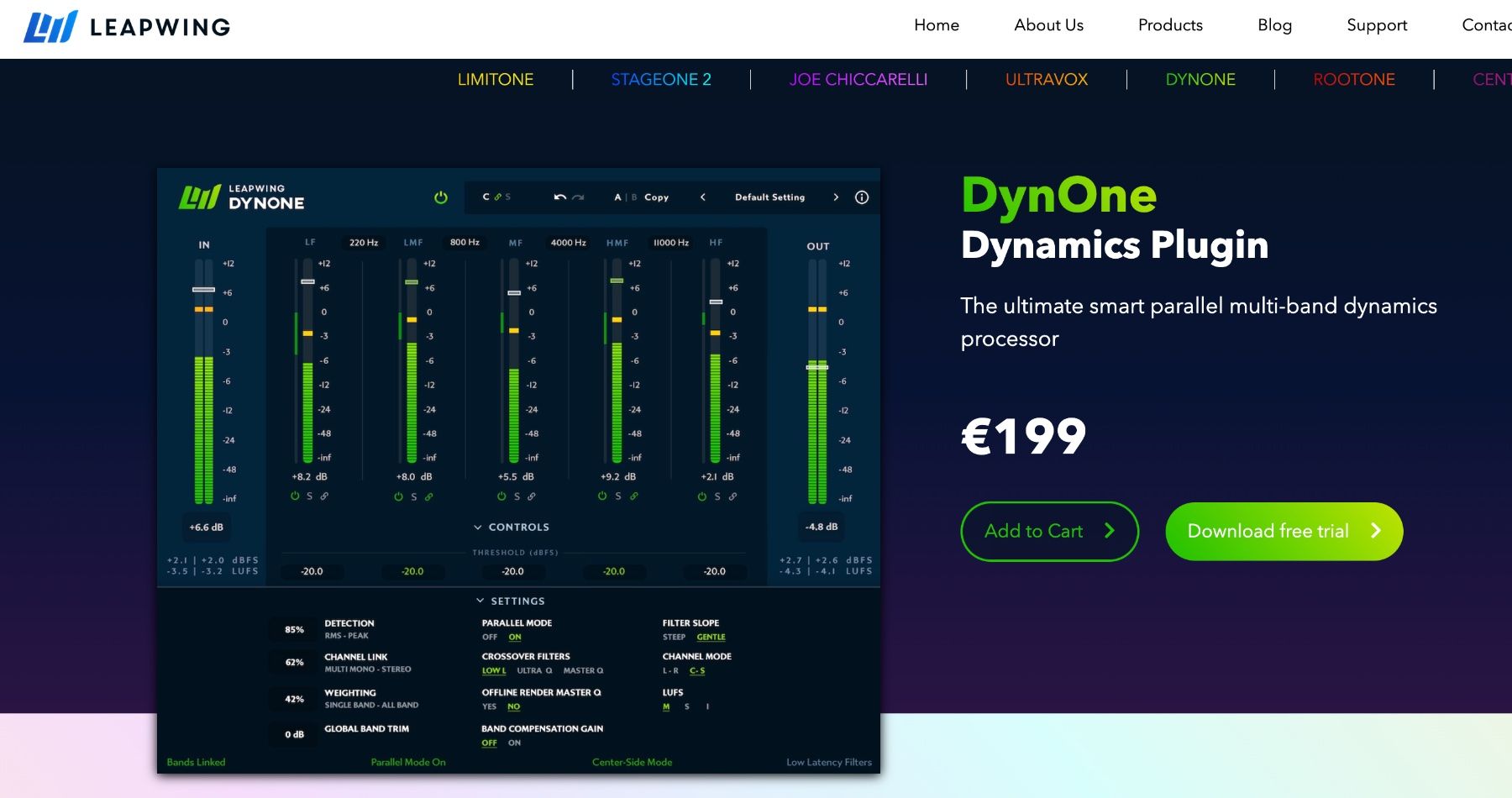Image resolution: width=1512 pixels, height=798 pixels.
Task: Toggle the MF band power icon
Action: (501, 496)
